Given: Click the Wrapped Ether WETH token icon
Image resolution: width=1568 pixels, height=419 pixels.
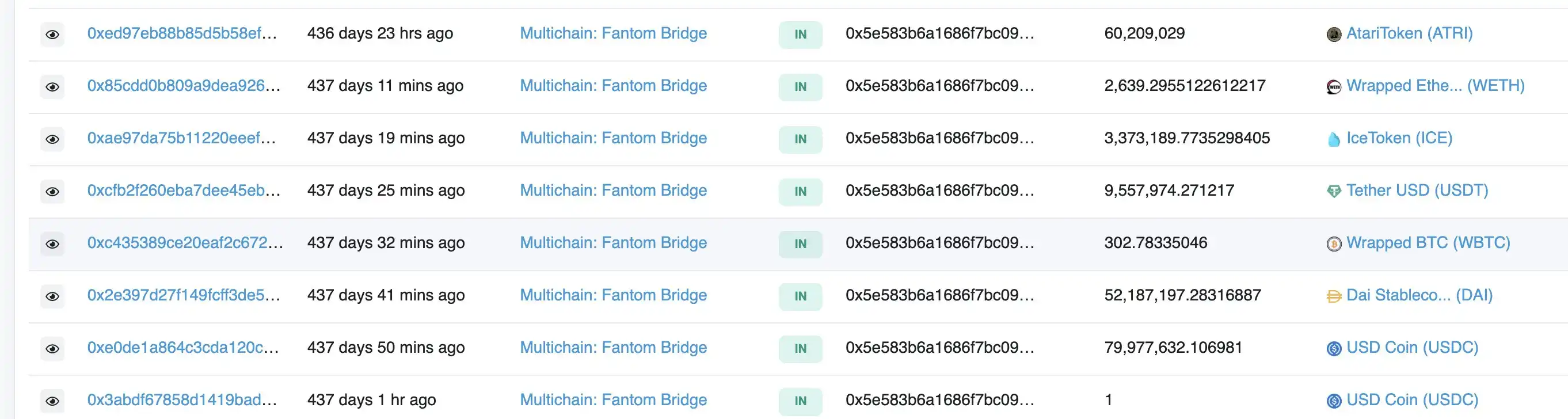Looking at the screenshot, I should (1333, 87).
